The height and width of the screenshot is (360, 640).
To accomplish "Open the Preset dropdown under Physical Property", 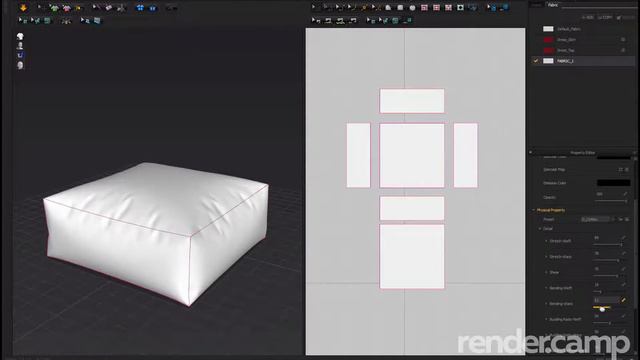I will click(x=597, y=220).
